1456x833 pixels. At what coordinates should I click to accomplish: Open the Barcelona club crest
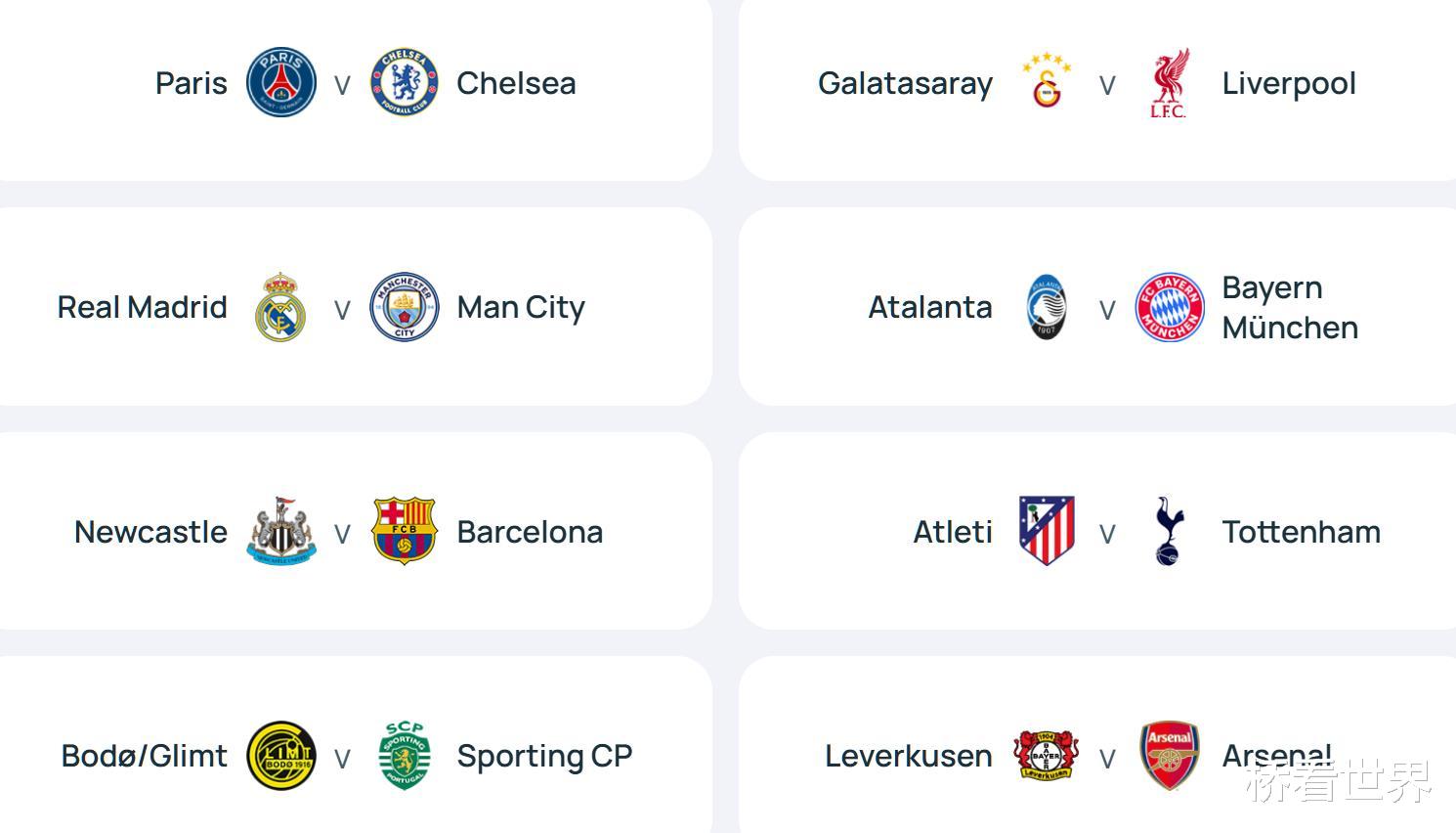(404, 531)
